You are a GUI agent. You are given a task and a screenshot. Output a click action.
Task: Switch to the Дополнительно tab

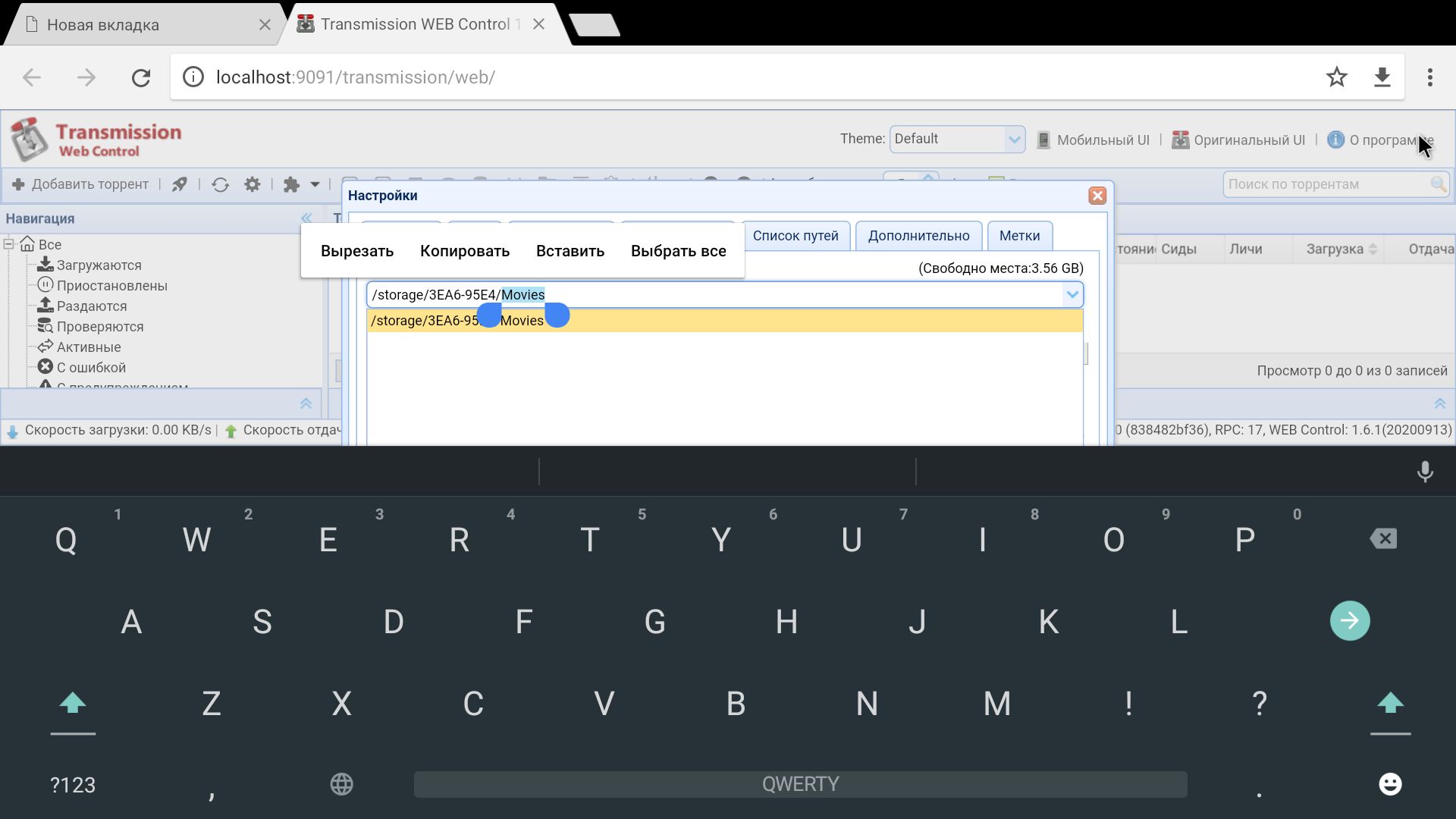coord(918,236)
